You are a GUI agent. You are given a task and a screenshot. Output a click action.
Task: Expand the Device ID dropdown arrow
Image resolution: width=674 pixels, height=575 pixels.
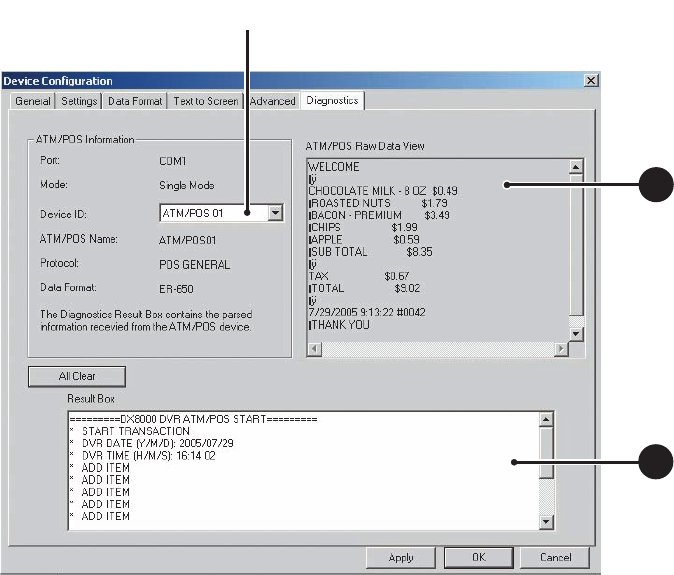pos(275,213)
